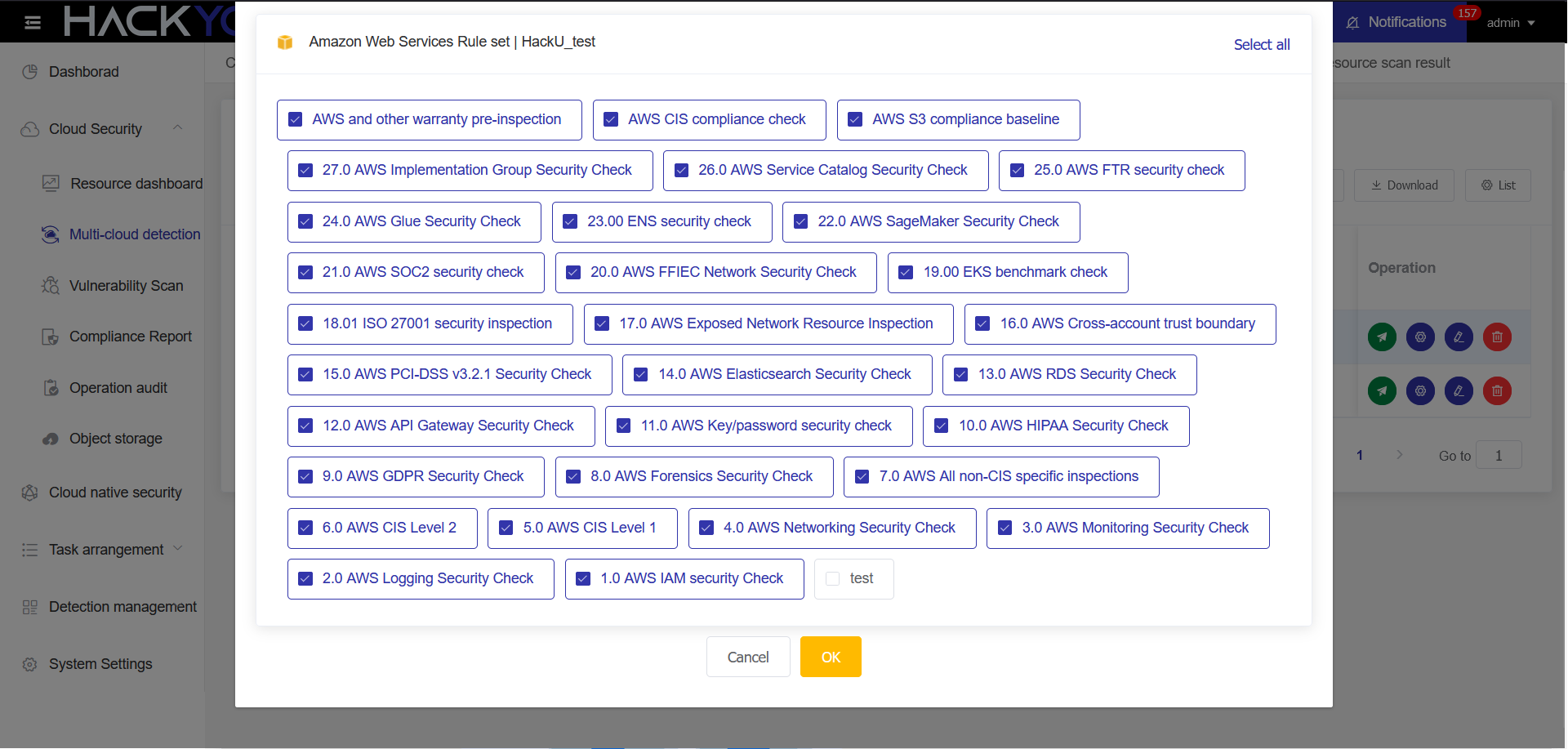
Task: Click the red delete icon in second row
Action: pos(1497,390)
